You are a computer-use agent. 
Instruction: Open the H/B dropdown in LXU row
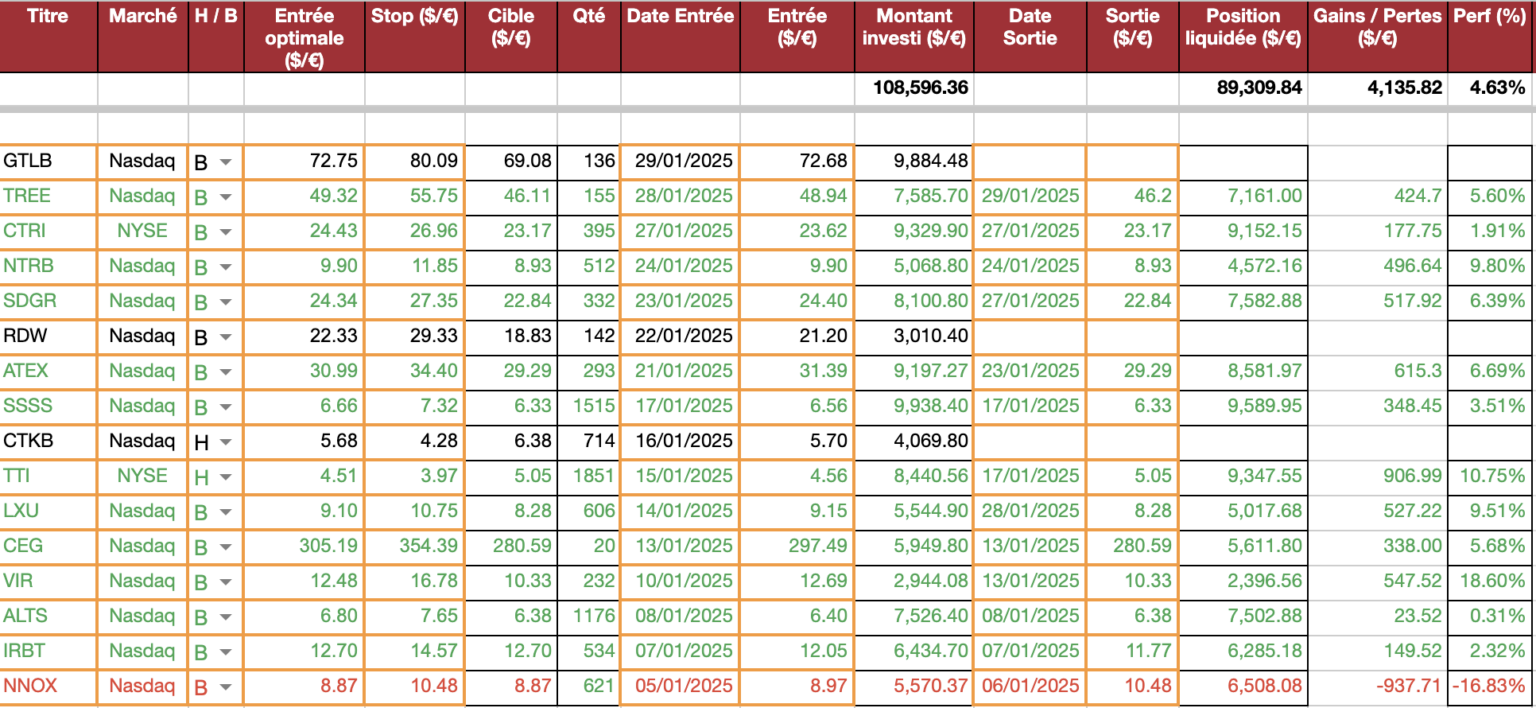coord(226,512)
